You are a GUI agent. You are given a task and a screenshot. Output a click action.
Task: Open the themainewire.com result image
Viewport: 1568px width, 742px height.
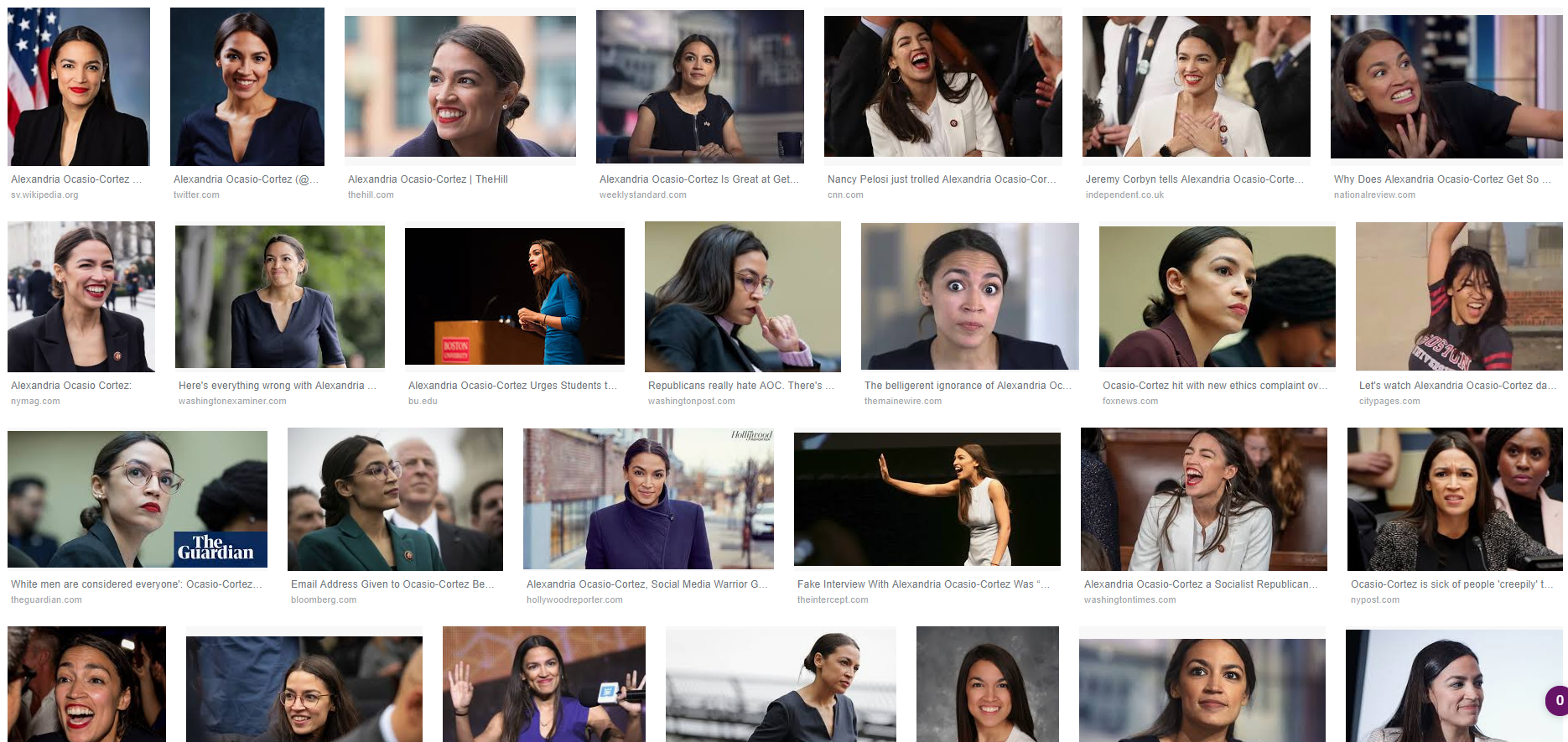(x=970, y=296)
